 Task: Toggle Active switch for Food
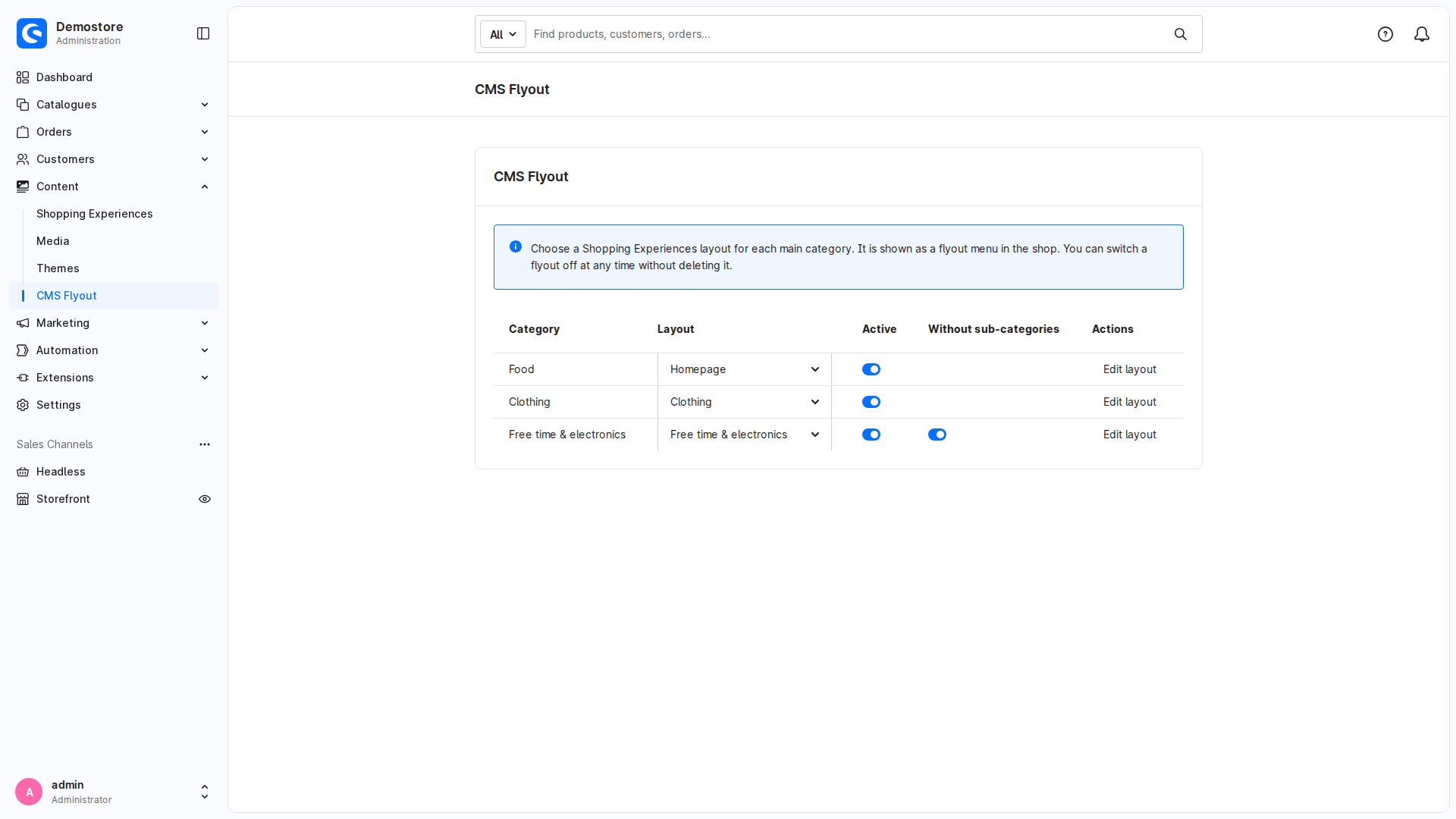(871, 369)
